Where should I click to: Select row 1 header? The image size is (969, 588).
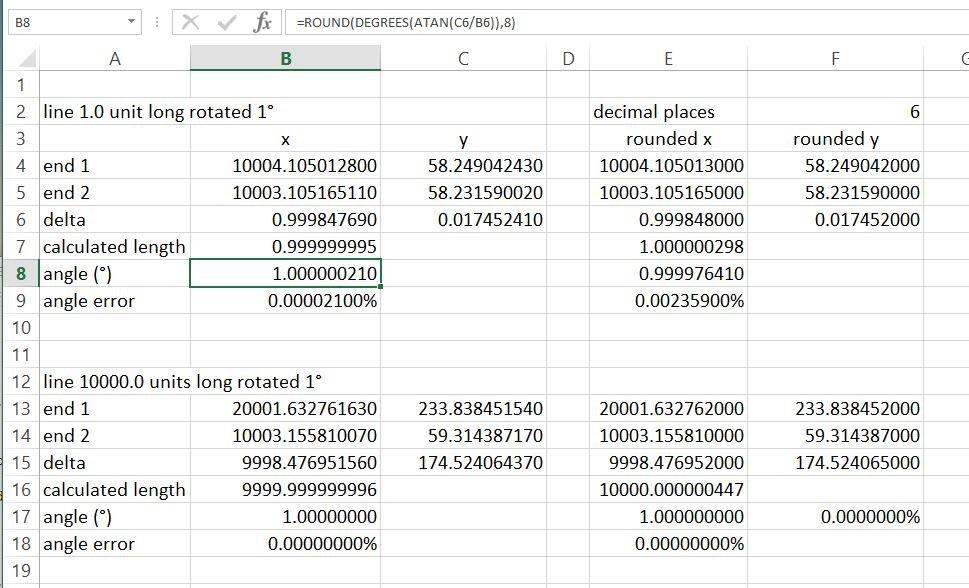[x=21, y=85]
